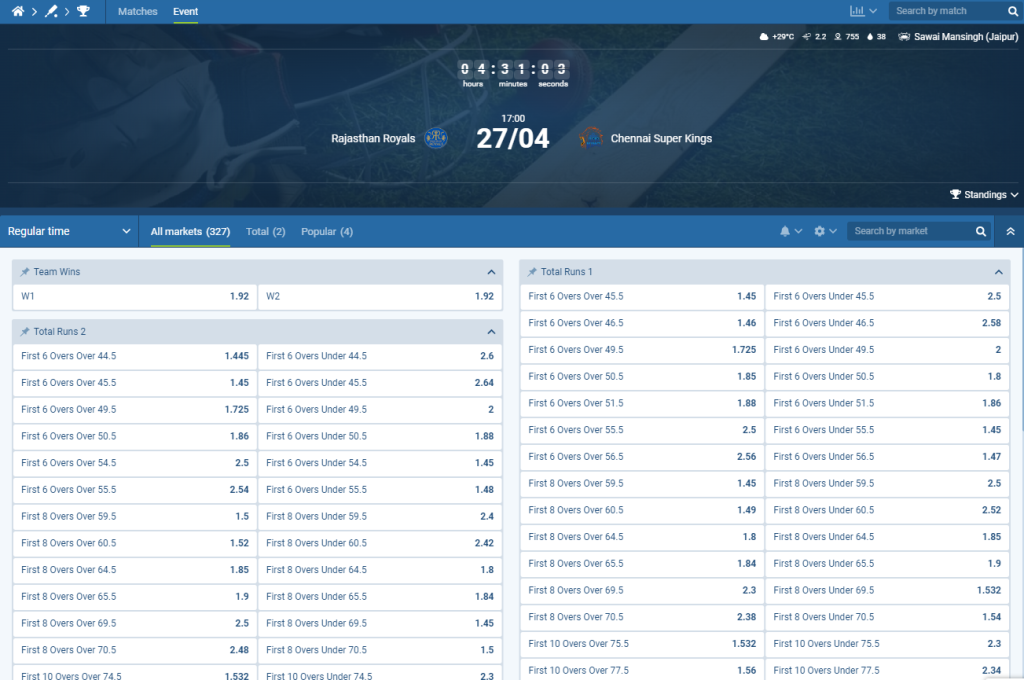This screenshot has width=1024, height=680.
Task: Click the stadium venue icon
Action: coord(904,37)
